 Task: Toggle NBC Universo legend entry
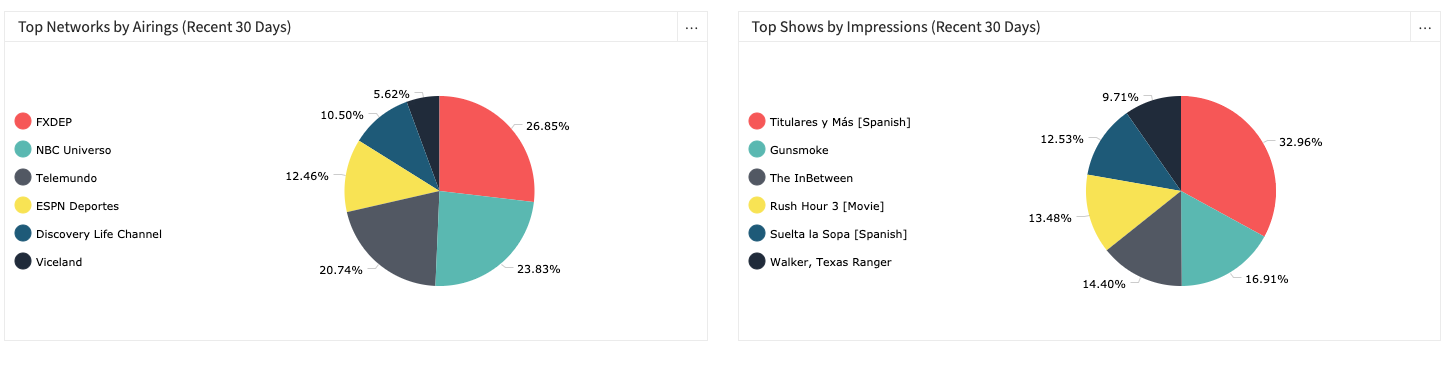point(63,150)
